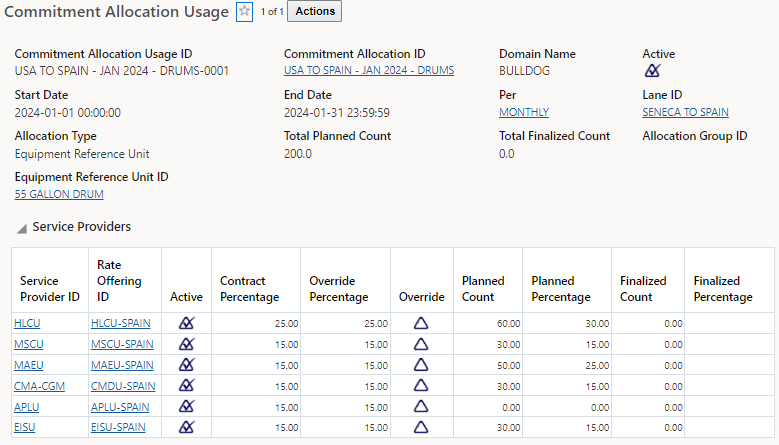Viewport: 779px width, 445px height.
Task: Open the CMA-CGM service provider link
Action: [39, 386]
